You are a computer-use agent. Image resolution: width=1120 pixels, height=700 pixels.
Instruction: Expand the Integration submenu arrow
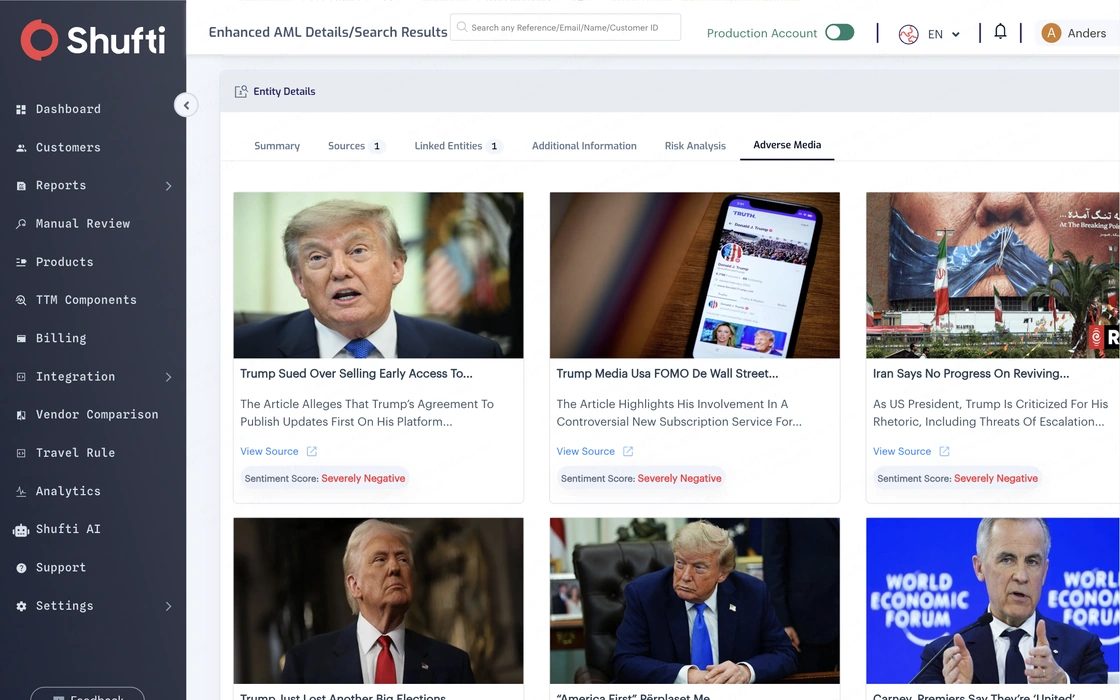(x=169, y=377)
